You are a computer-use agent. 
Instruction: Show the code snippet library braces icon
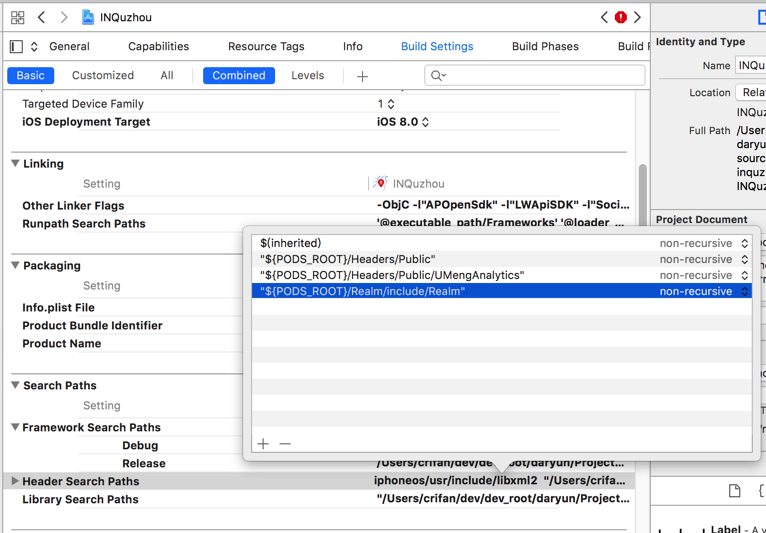[x=761, y=490]
